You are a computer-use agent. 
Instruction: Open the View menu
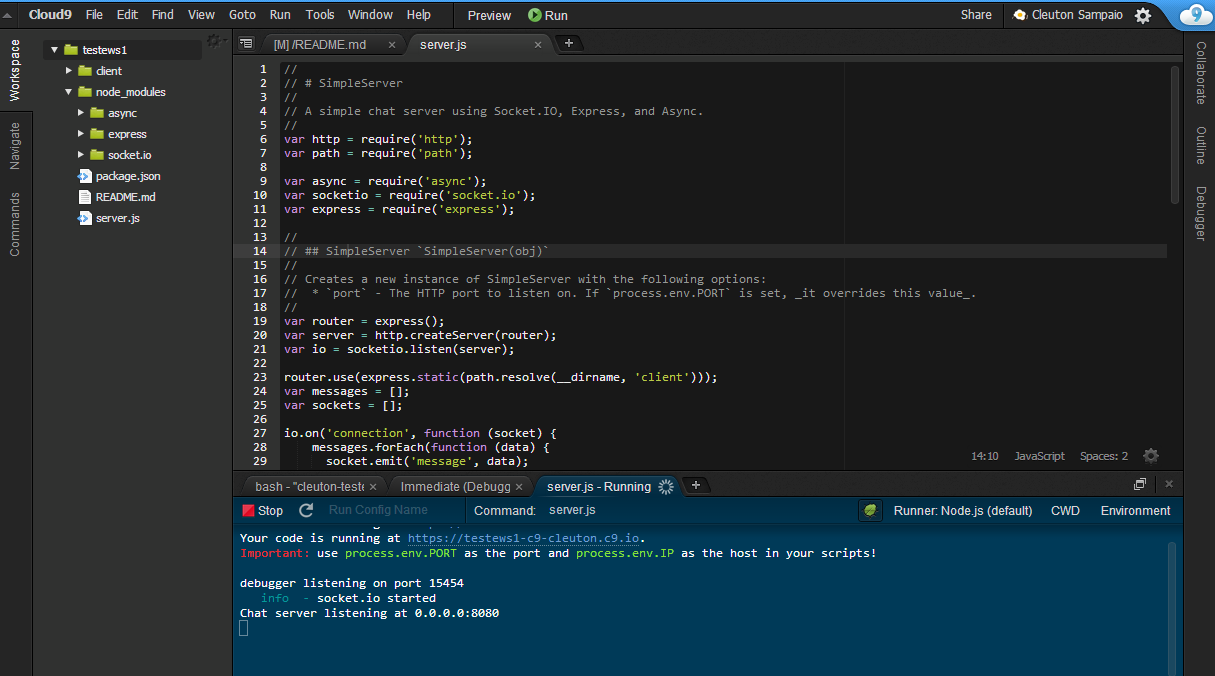coord(201,15)
